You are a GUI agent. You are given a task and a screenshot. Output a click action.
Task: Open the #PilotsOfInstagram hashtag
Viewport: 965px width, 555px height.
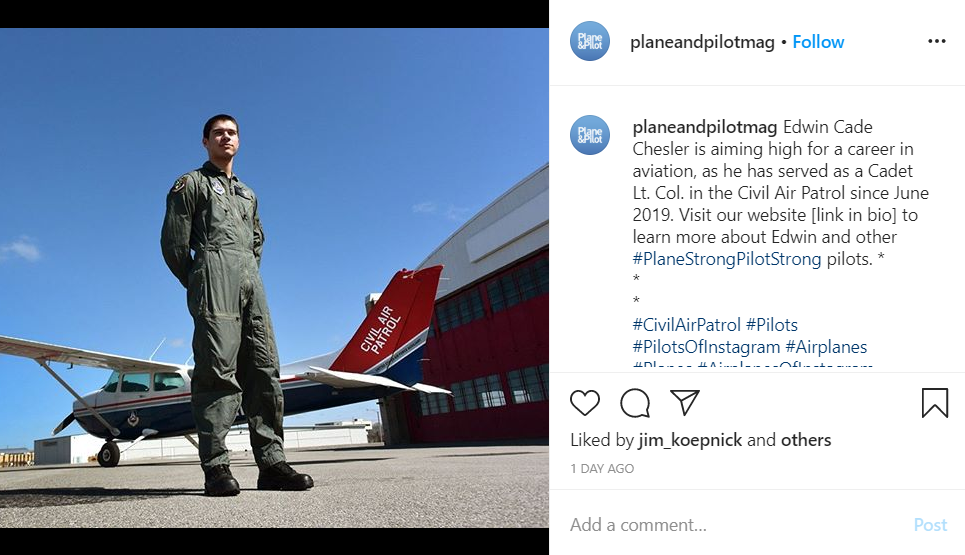(x=706, y=347)
